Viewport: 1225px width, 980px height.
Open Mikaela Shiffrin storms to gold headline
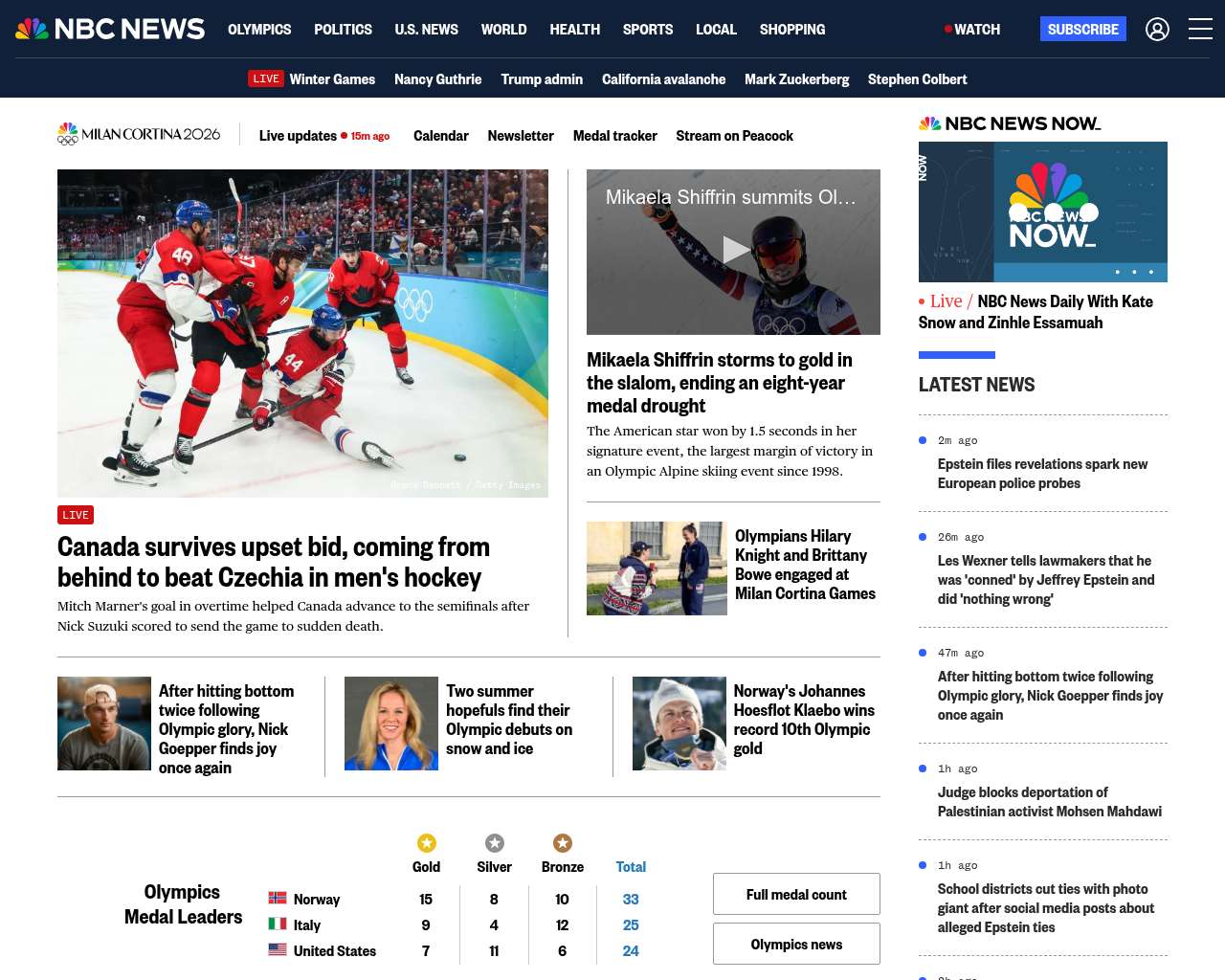(x=720, y=383)
